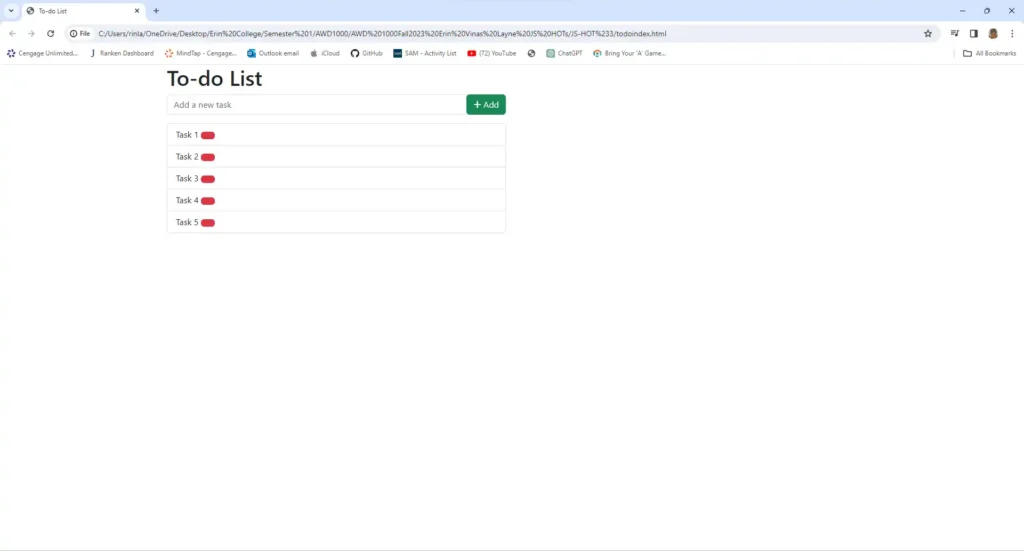Image resolution: width=1024 pixels, height=551 pixels.
Task: Open Cengage Unlimited bookmark
Action: tap(42, 54)
